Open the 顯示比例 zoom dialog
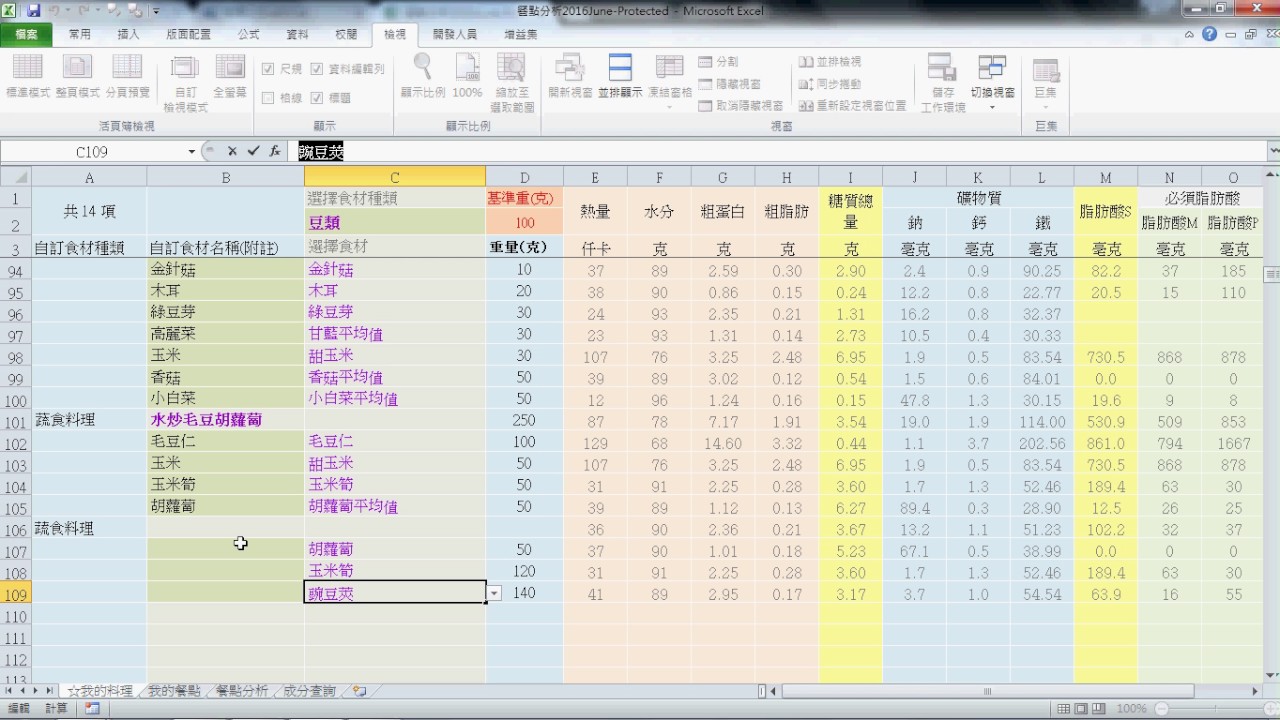 [423, 76]
